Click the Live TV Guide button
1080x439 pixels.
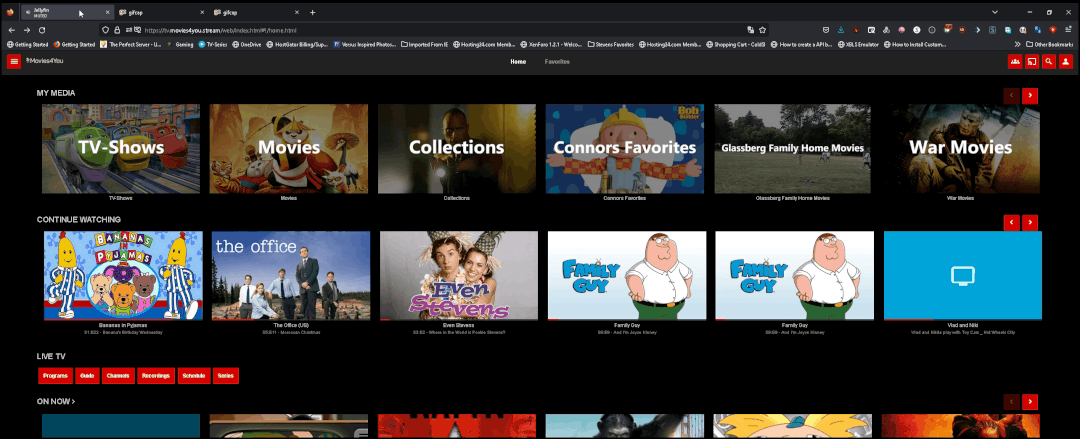click(x=87, y=376)
